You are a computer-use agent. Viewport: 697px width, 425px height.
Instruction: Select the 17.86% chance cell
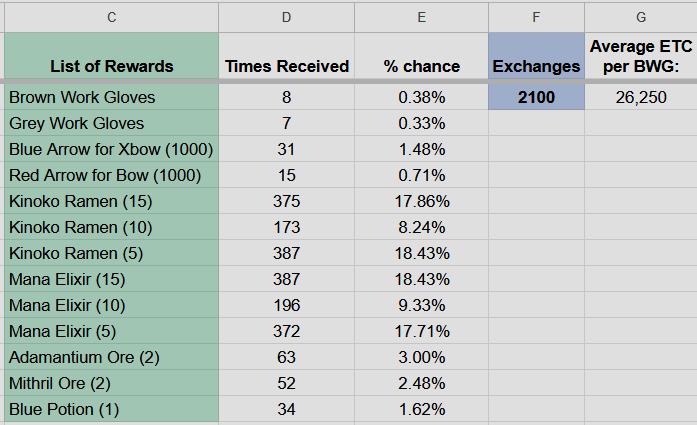pos(421,201)
